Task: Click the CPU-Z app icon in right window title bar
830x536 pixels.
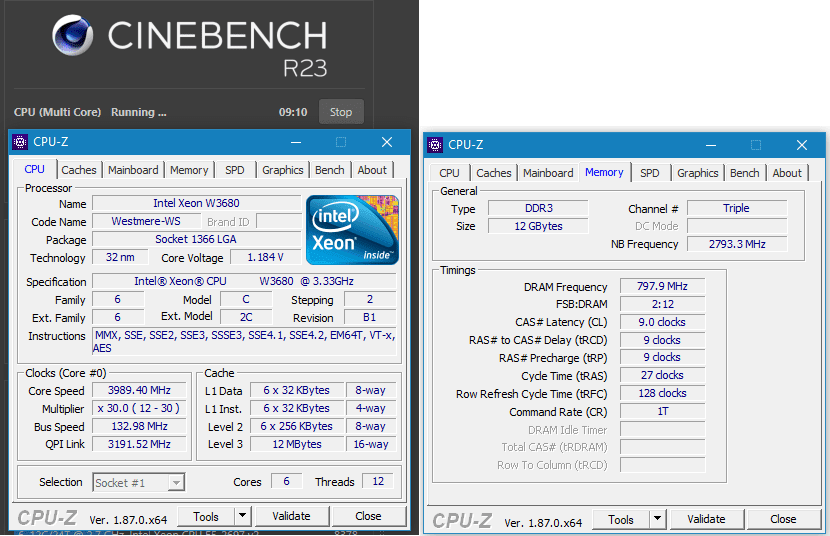Action: point(435,145)
